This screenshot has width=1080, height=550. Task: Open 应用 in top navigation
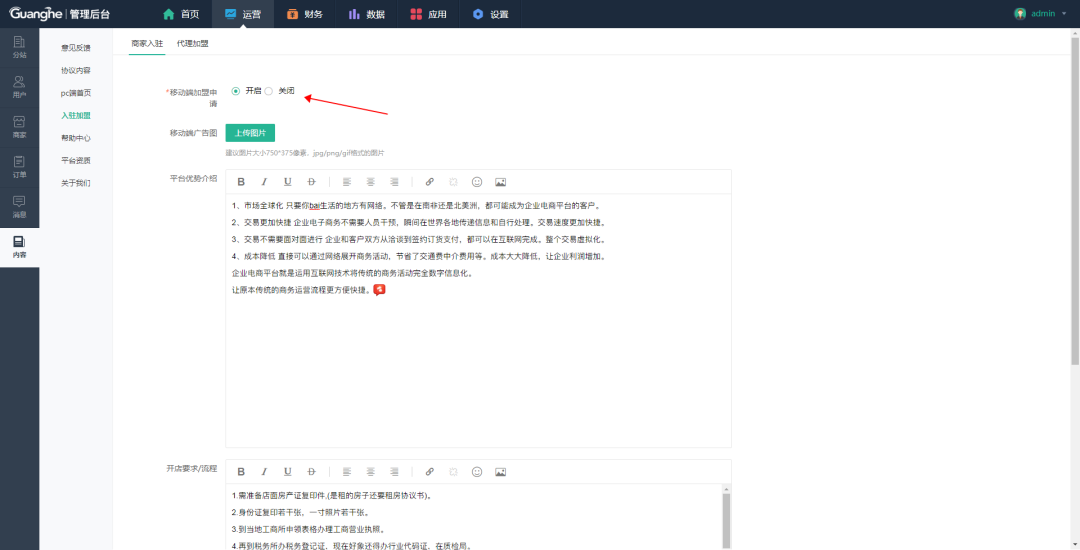[x=428, y=14]
